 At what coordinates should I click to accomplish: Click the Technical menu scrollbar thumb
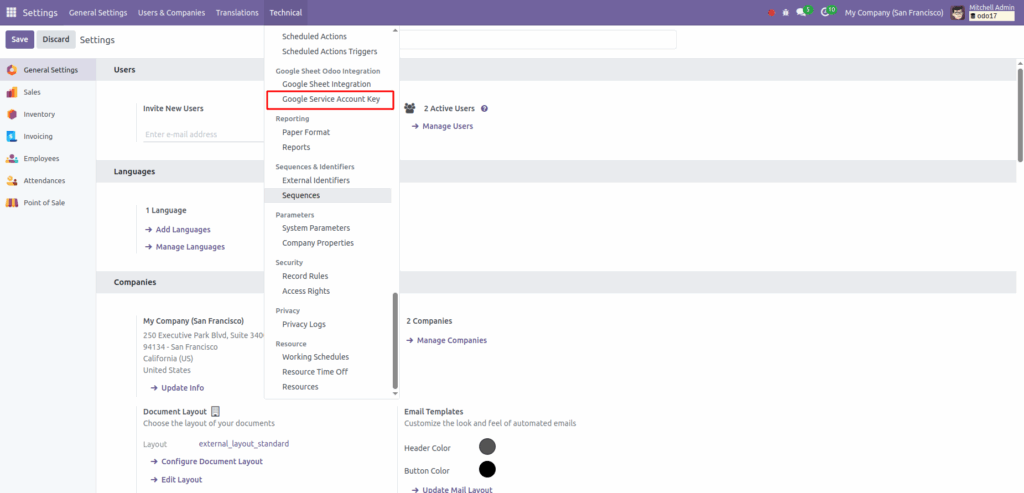pos(394,340)
